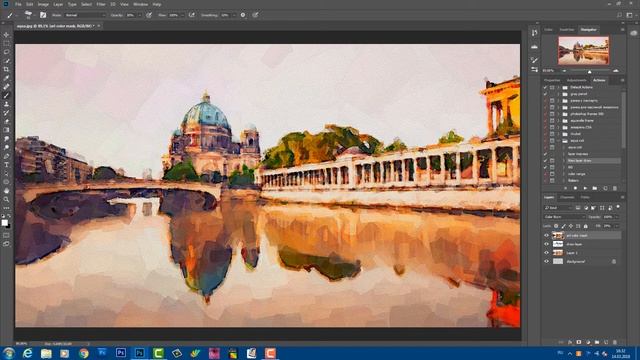Open the Flow value dropdown

[182, 15]
